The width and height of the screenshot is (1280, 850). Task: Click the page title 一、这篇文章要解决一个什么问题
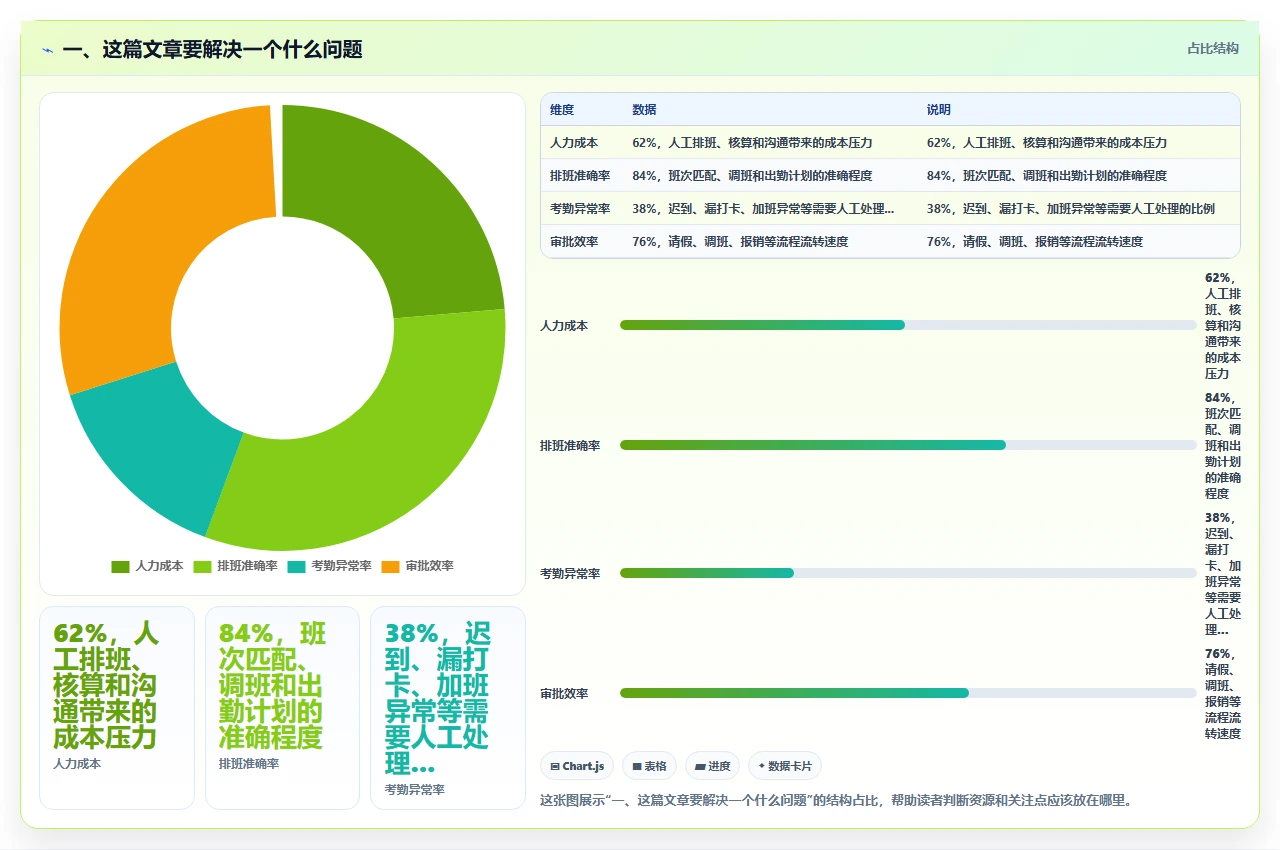click(212, 49)
